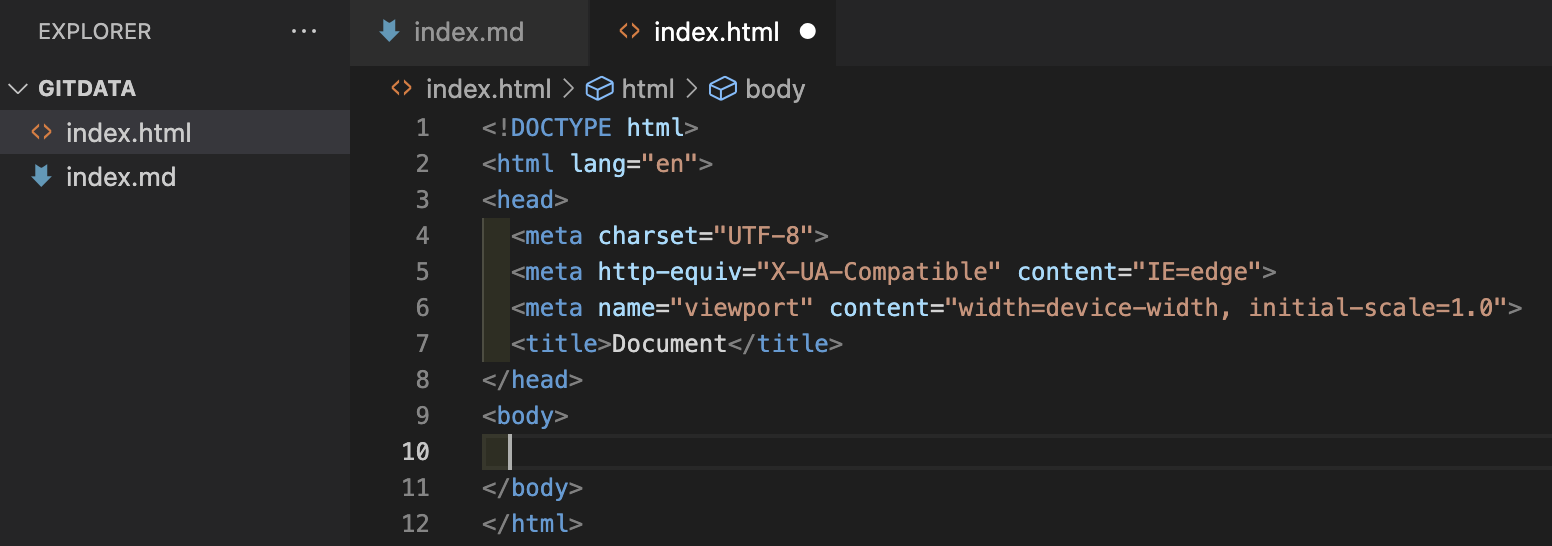Click the "width=device-width, initial-scale=1.0" string
This screenshot has width=1552, height=546.
1226,308
